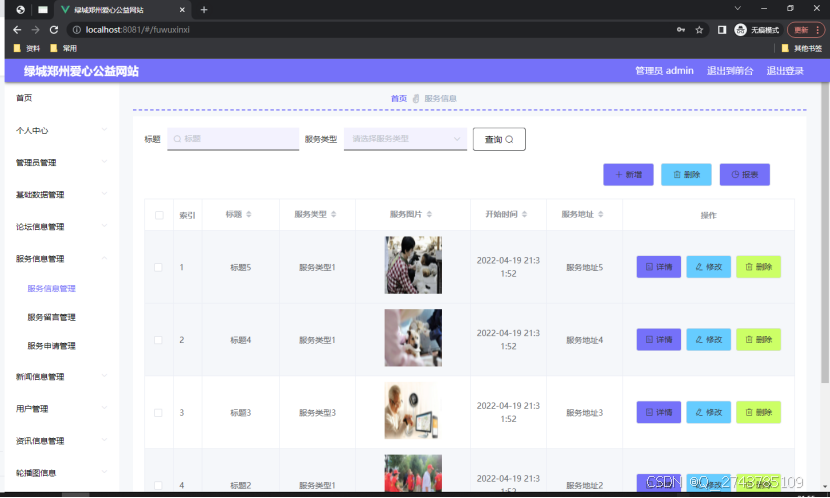This screenshot has height=498, width=830.
Task: Click the batch 删除 button above the table
Action: click(686, 175)
